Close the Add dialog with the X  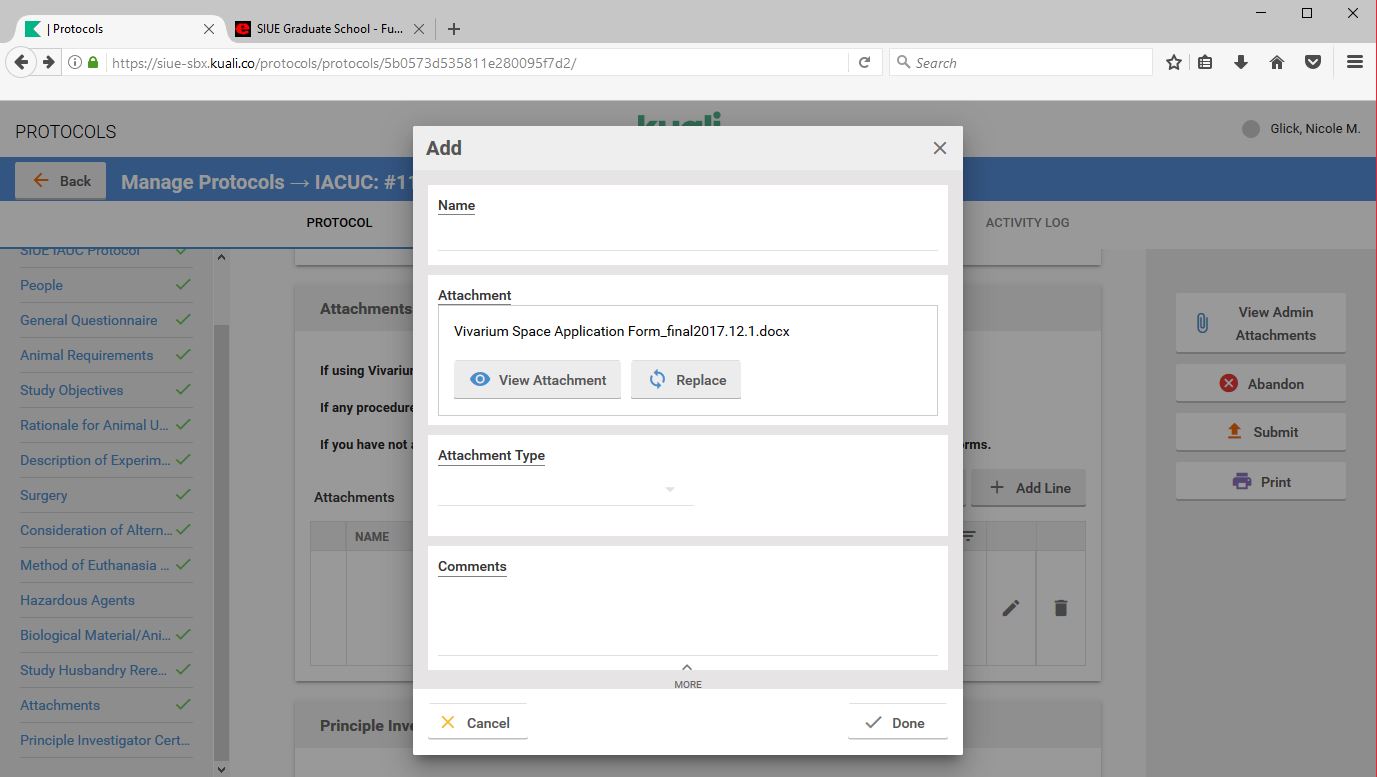pos(939,148)
